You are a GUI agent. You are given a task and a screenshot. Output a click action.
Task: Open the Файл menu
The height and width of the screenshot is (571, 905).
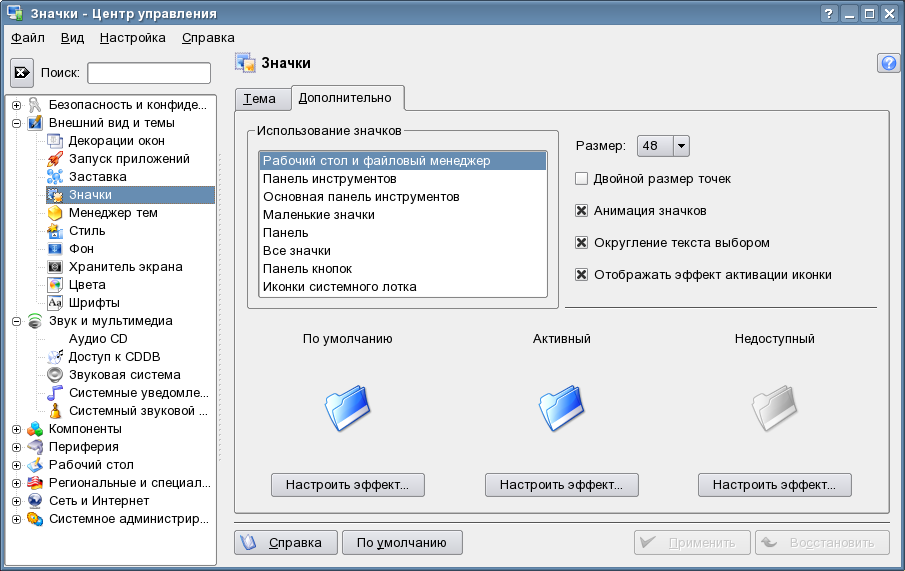point(28,38)
